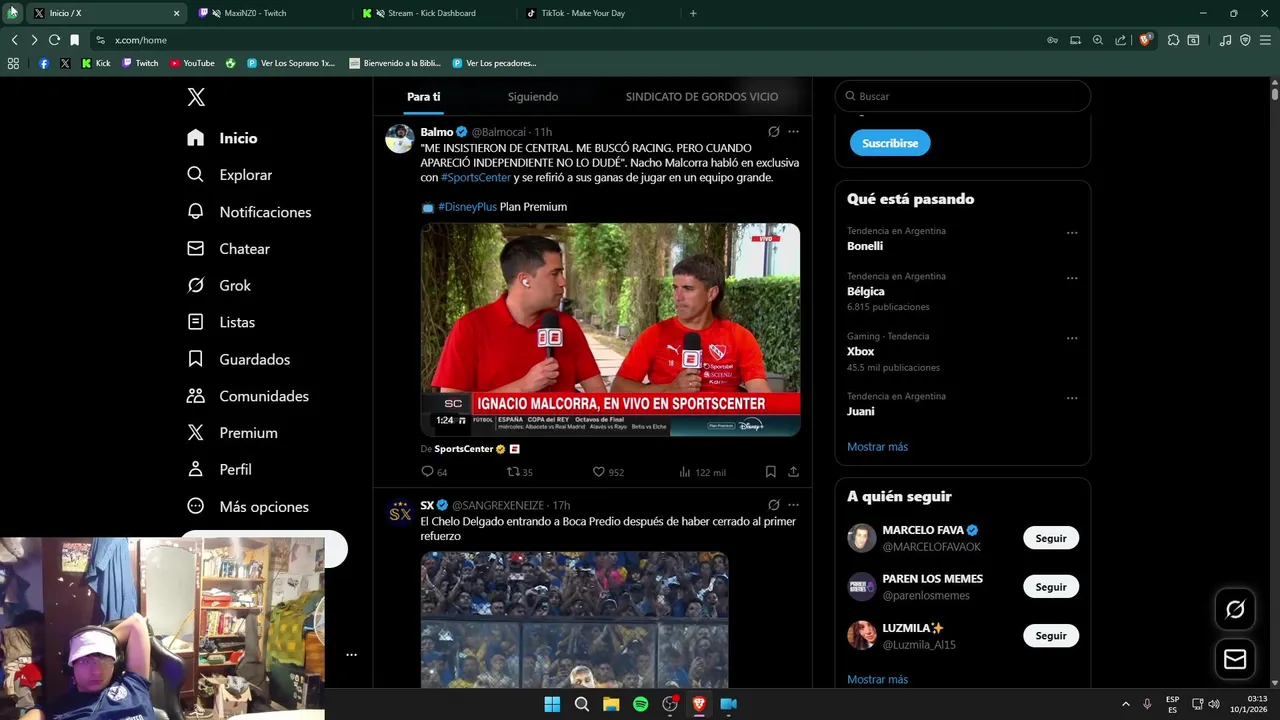Open a new browser tab

pos(693,13)
